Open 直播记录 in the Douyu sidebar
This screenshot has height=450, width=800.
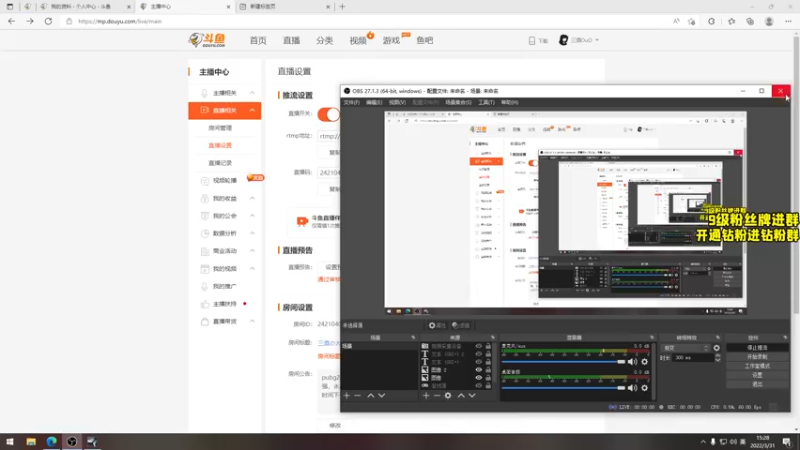tap(220, 163)
